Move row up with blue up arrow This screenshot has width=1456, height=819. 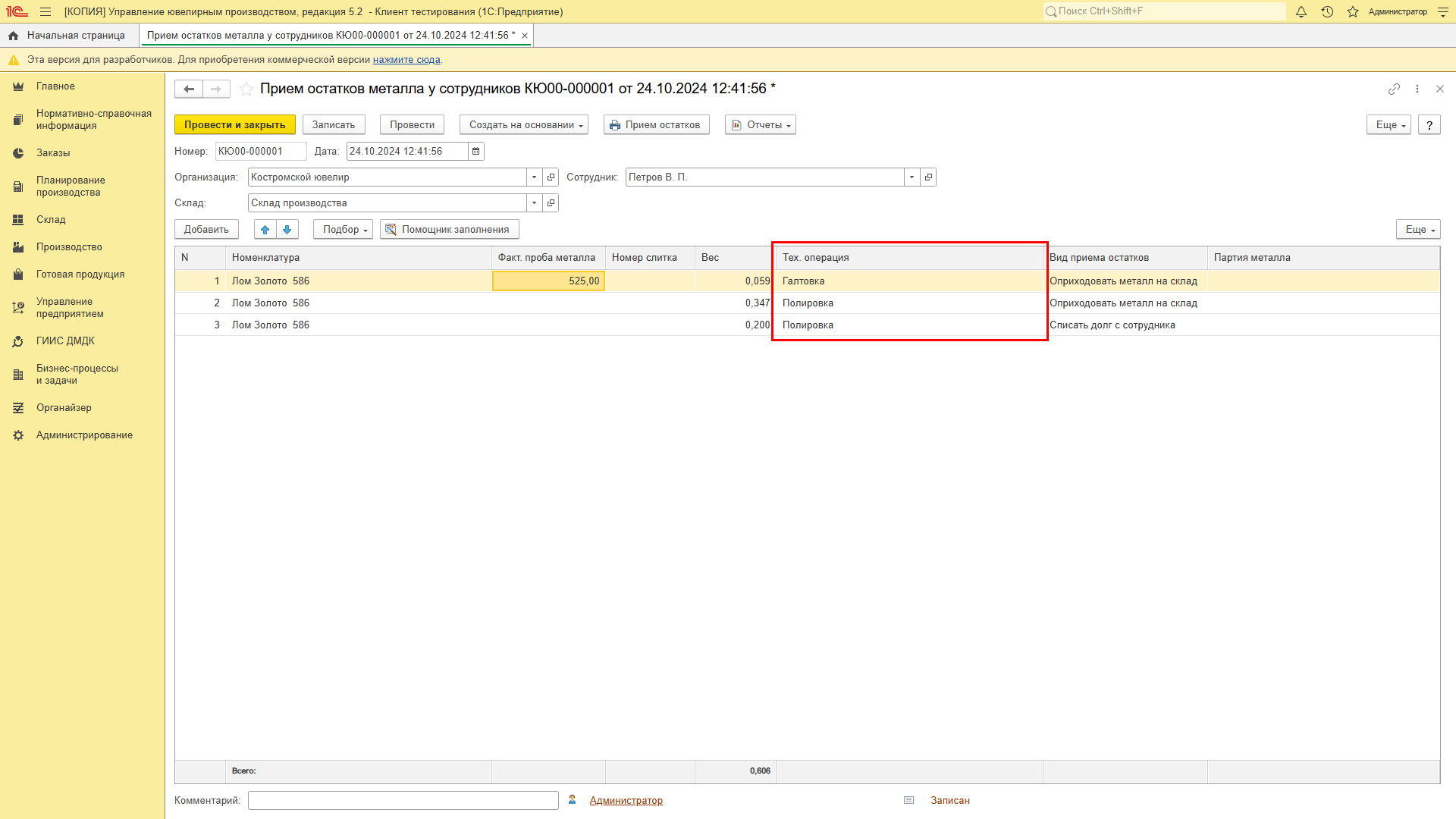pos(265,230)
